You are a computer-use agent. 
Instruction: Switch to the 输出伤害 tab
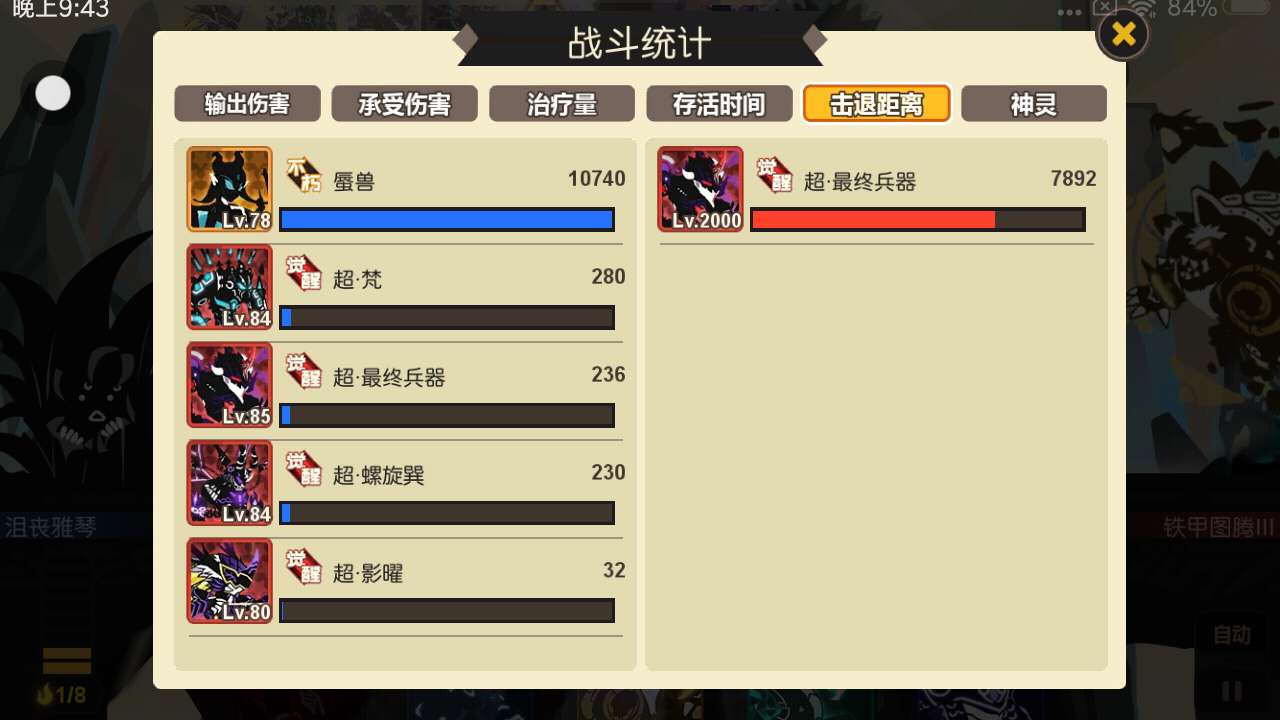(247, 104)
